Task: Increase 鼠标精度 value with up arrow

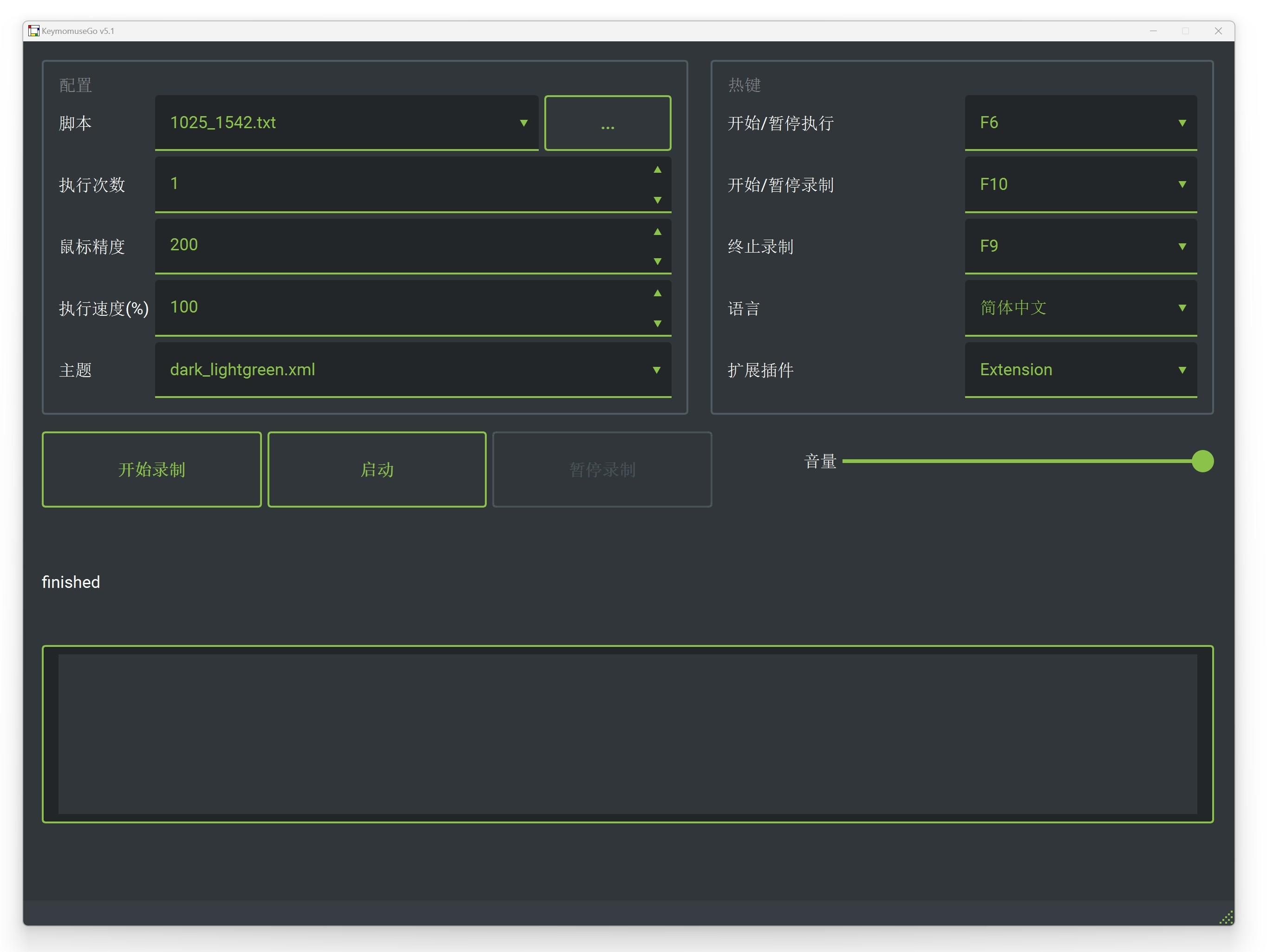Action: [658, 232]
